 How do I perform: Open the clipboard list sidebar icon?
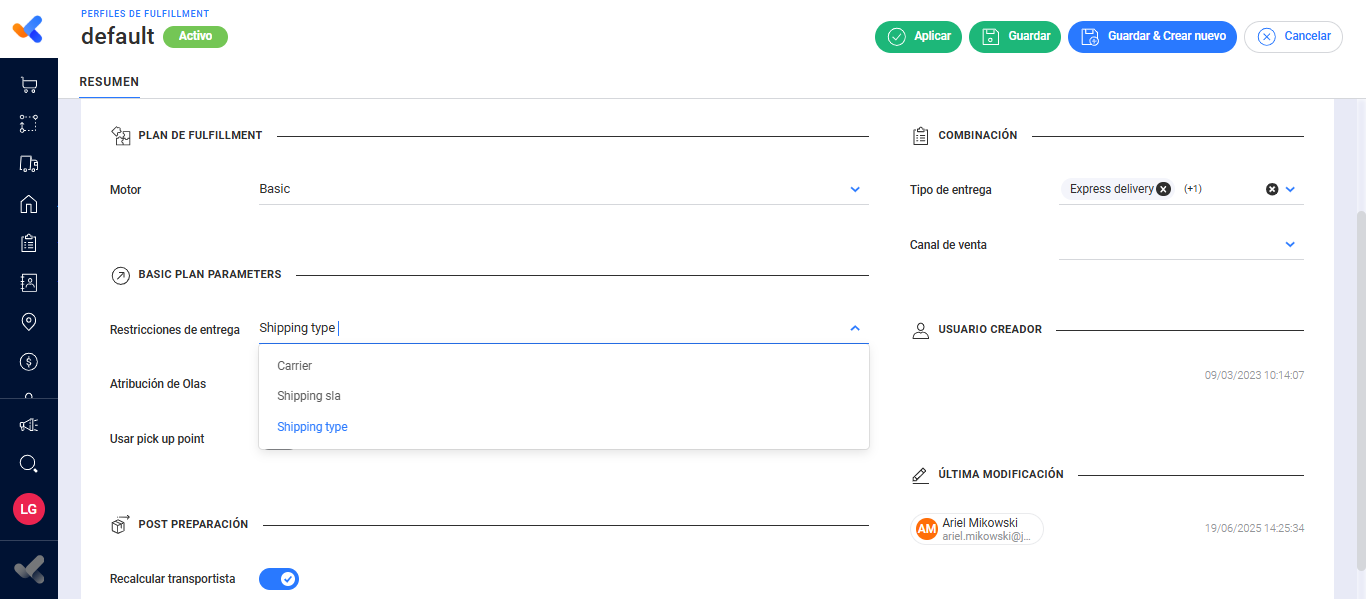point(29,243)
